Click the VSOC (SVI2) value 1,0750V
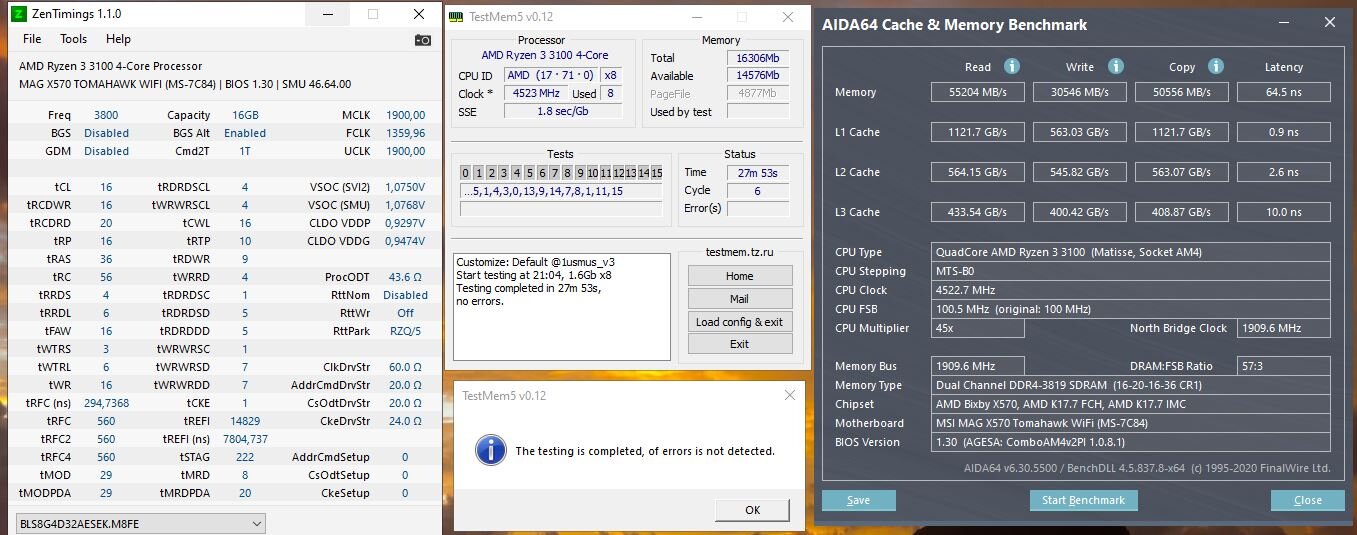This screenshot has width=1357, height=535. (405, 187)
